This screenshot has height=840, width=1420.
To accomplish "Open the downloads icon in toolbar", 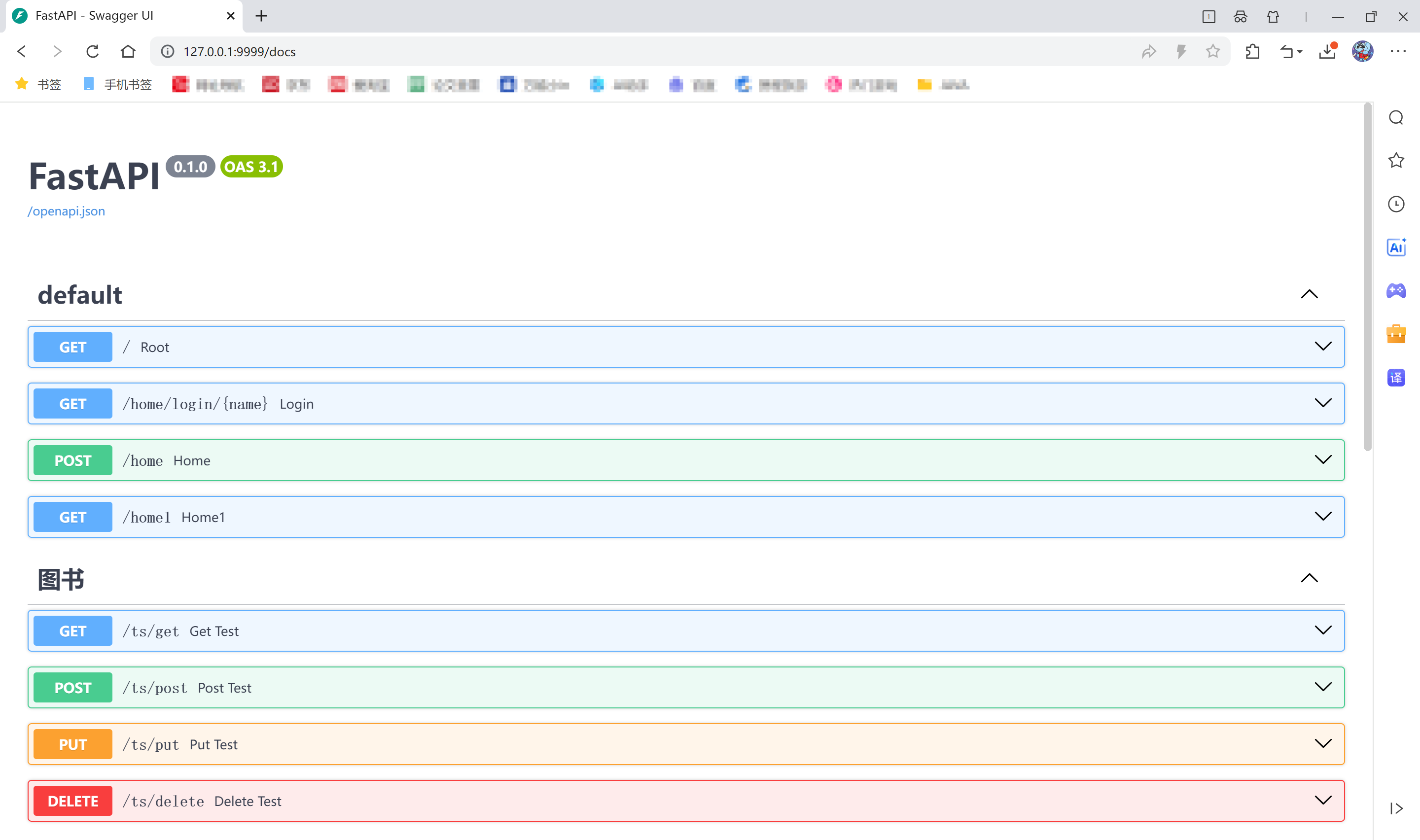I will [x=1327, y=51].
